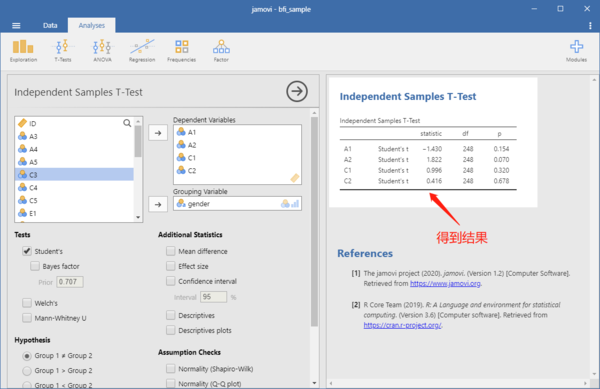Open the Factor analyses menu

tap(221, 51)
